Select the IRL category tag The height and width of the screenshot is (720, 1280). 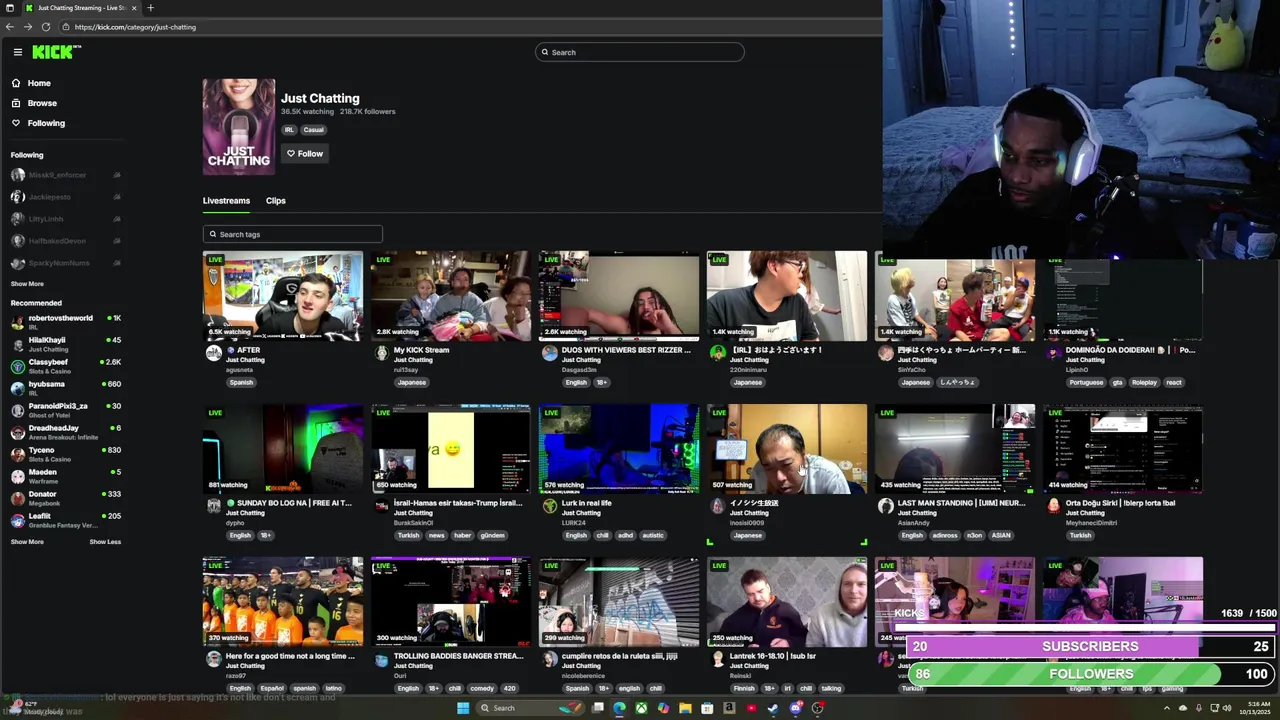pos(289,130)
